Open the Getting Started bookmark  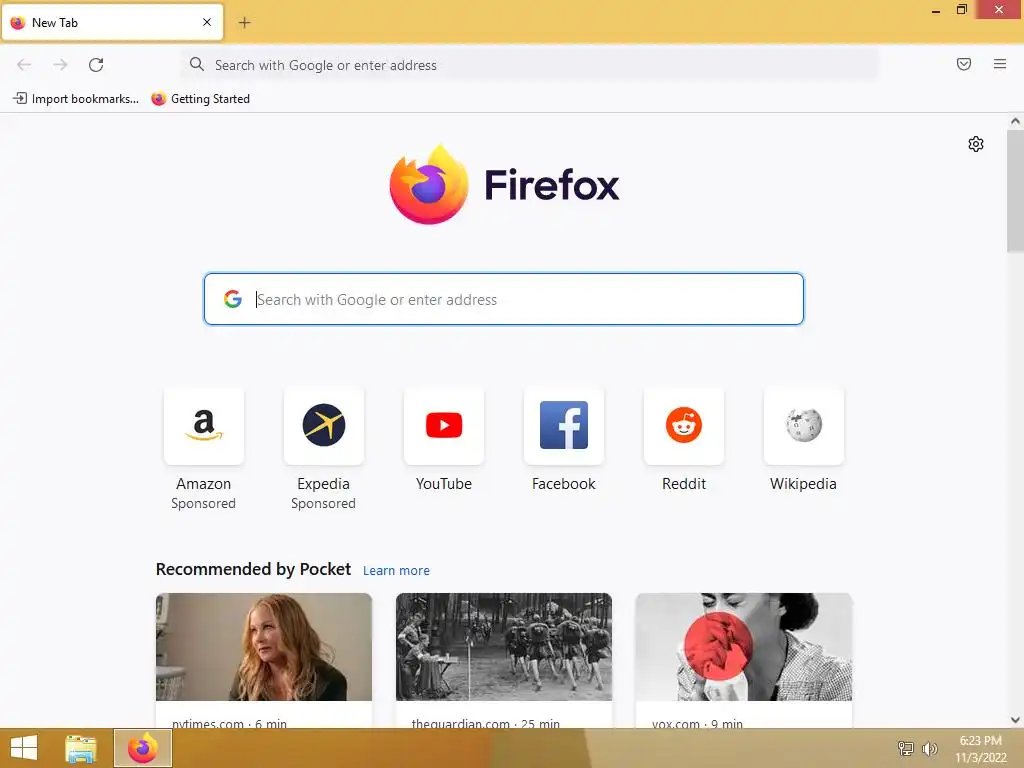200,99
